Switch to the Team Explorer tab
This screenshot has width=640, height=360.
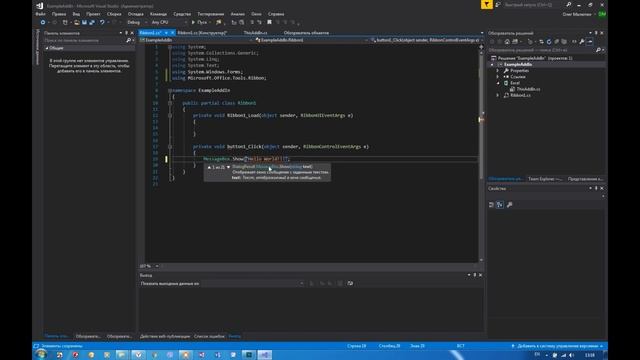(x=545, y=179)
